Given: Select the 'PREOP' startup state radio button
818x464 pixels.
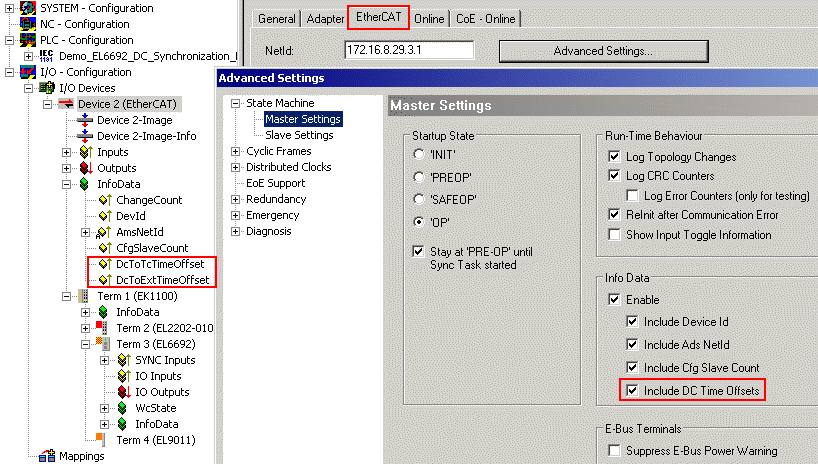Looking at the screenshot, I should pos(418,177).
